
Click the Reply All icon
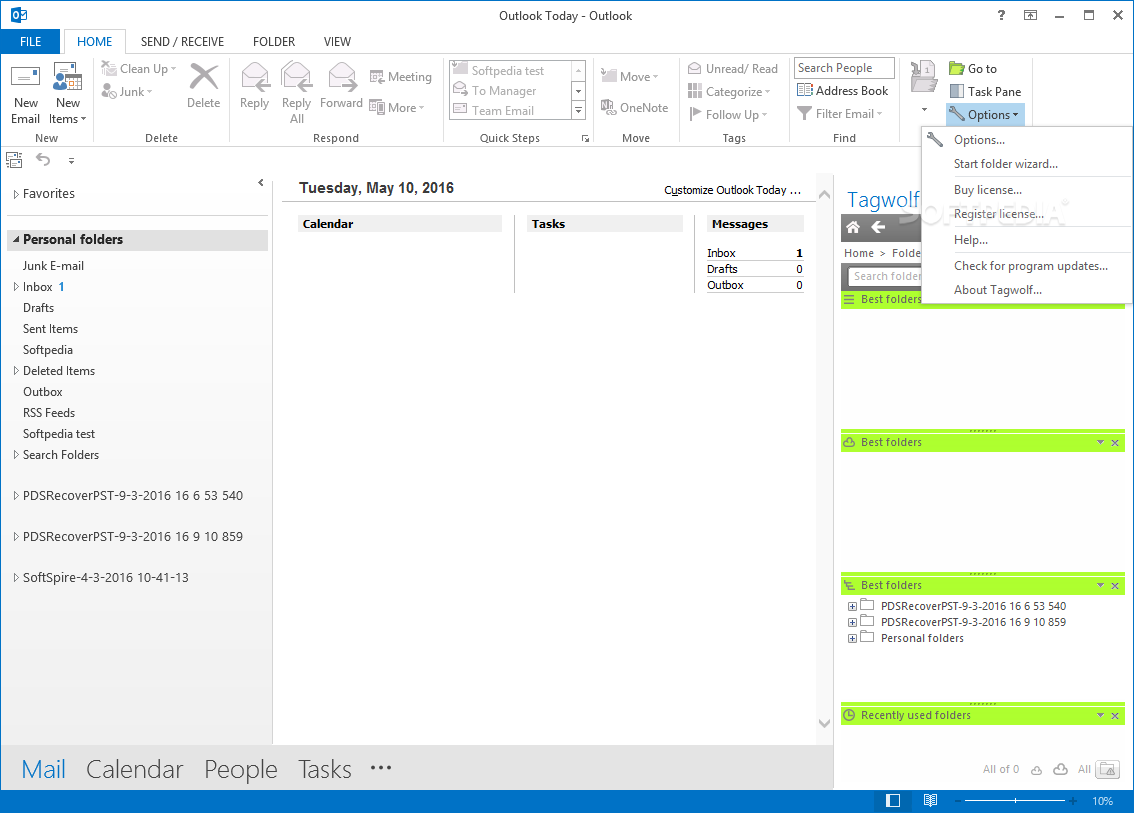click(x=297, y=77)
